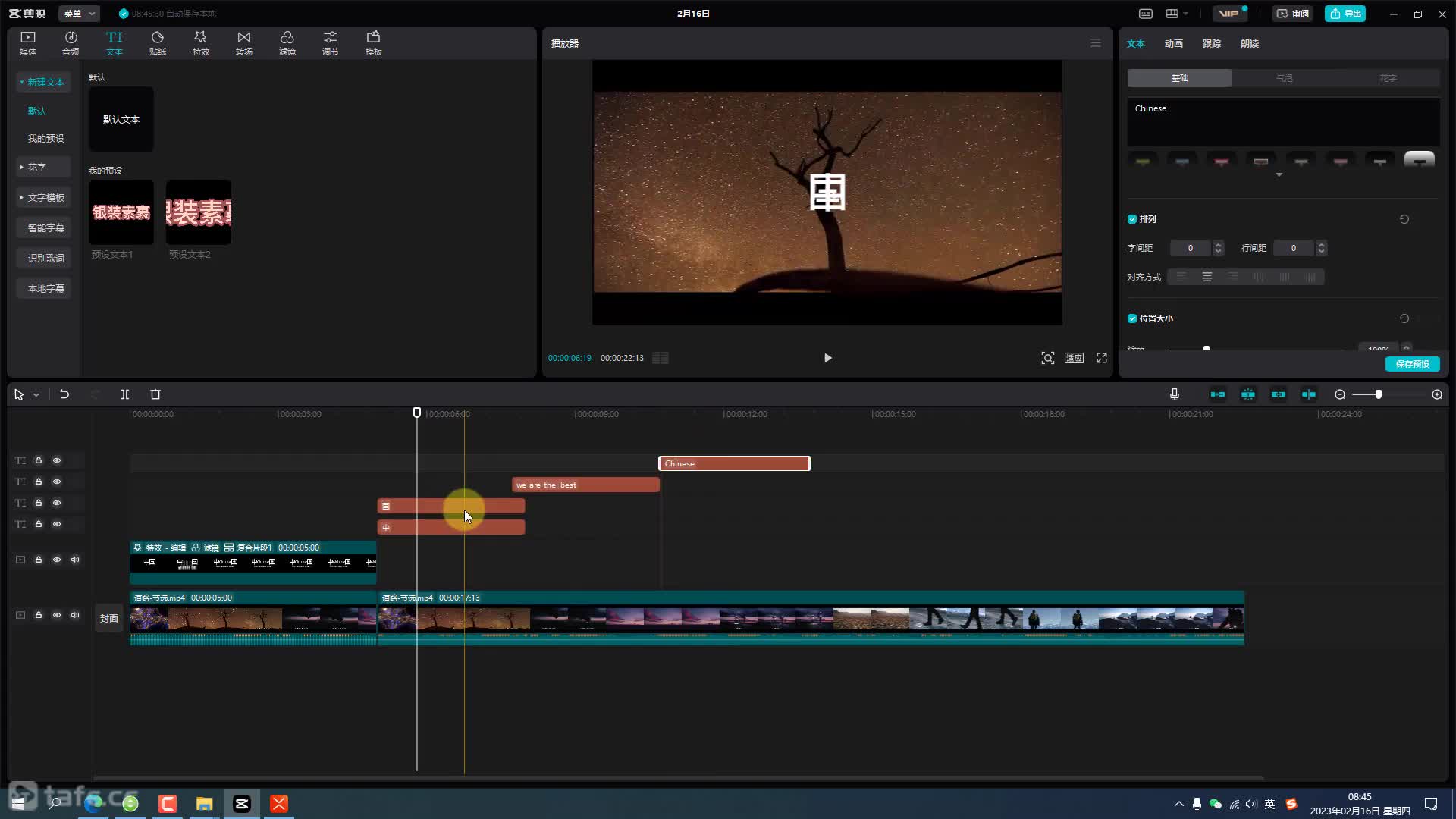
Task: Adjust the 缩放 scale slider
Action: click(1207, 349)
